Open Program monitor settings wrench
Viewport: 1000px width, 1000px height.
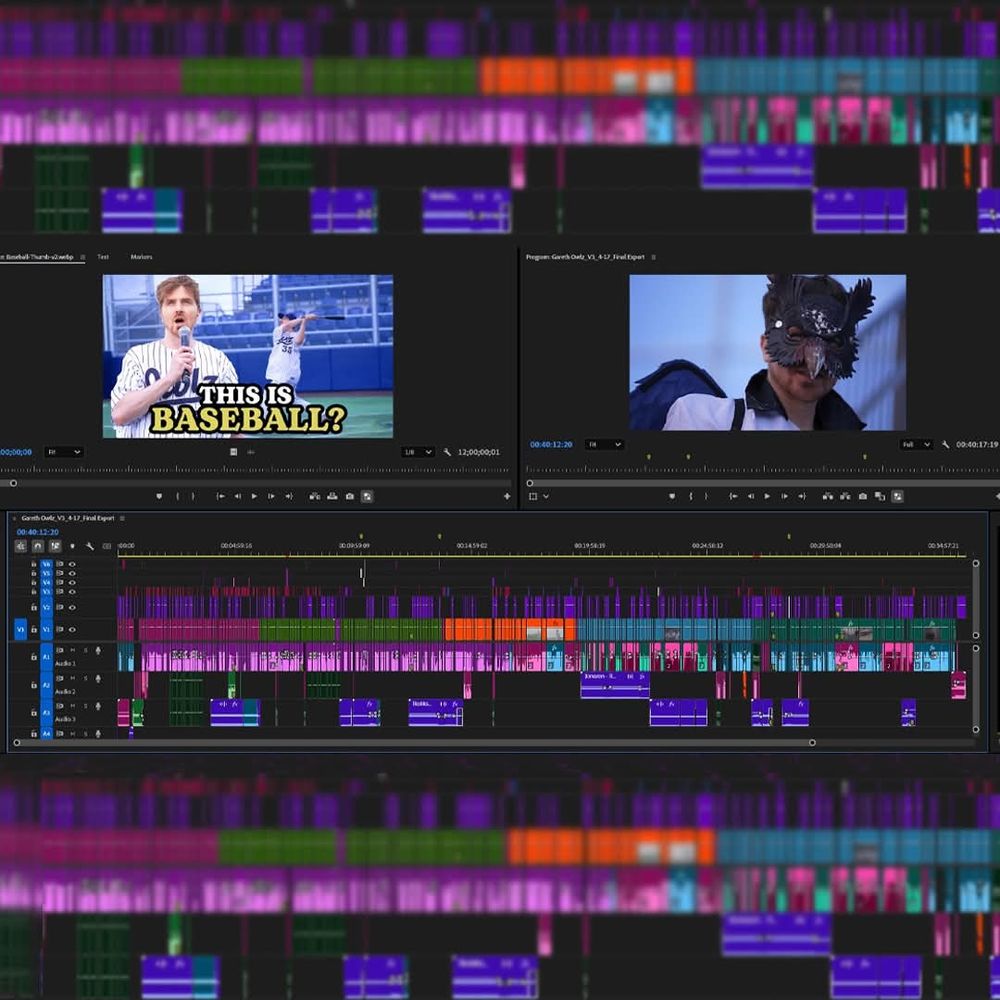[x=945, y=445]
